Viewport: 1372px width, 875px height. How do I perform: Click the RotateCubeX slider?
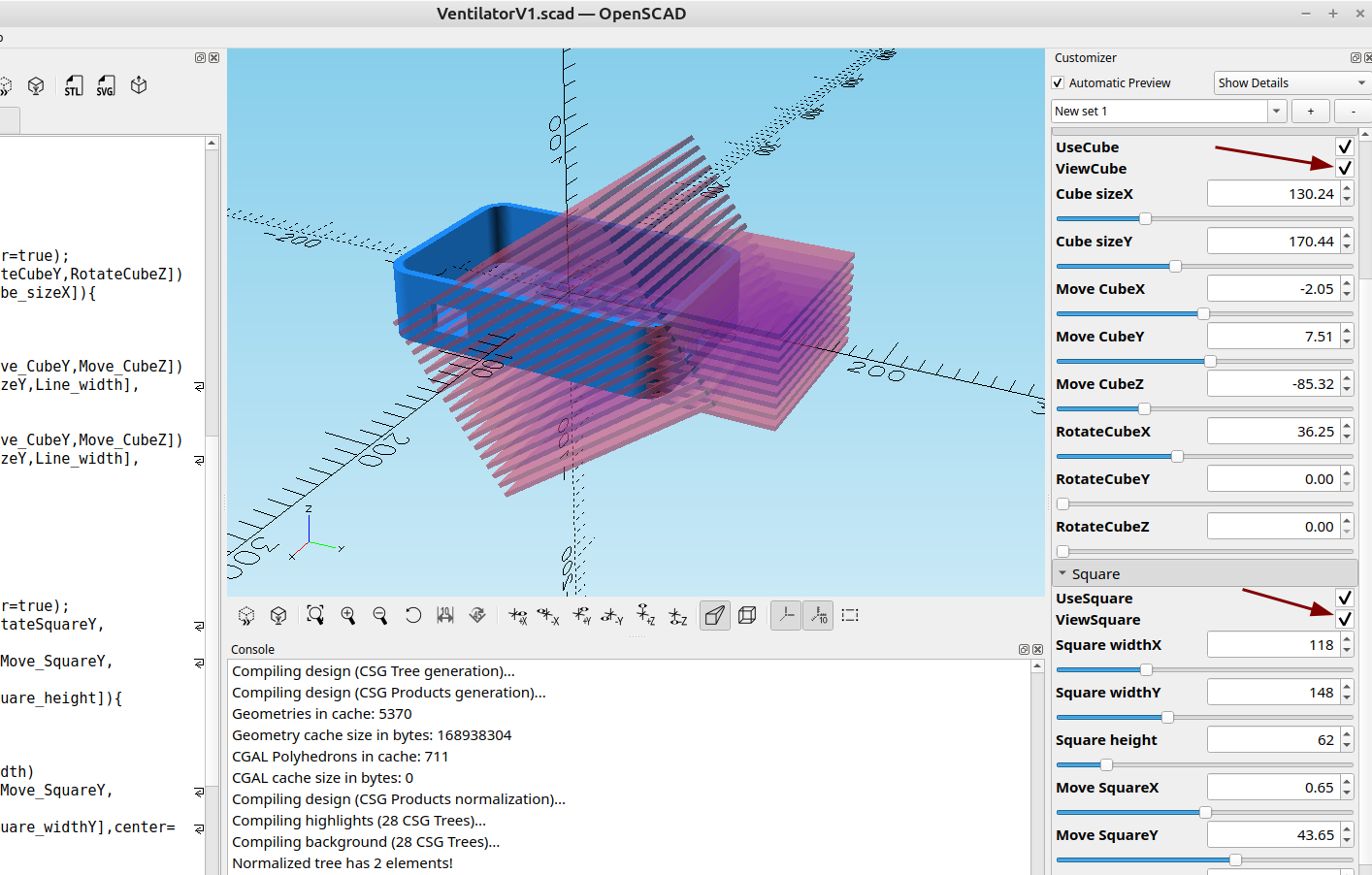click(1204, 456)
